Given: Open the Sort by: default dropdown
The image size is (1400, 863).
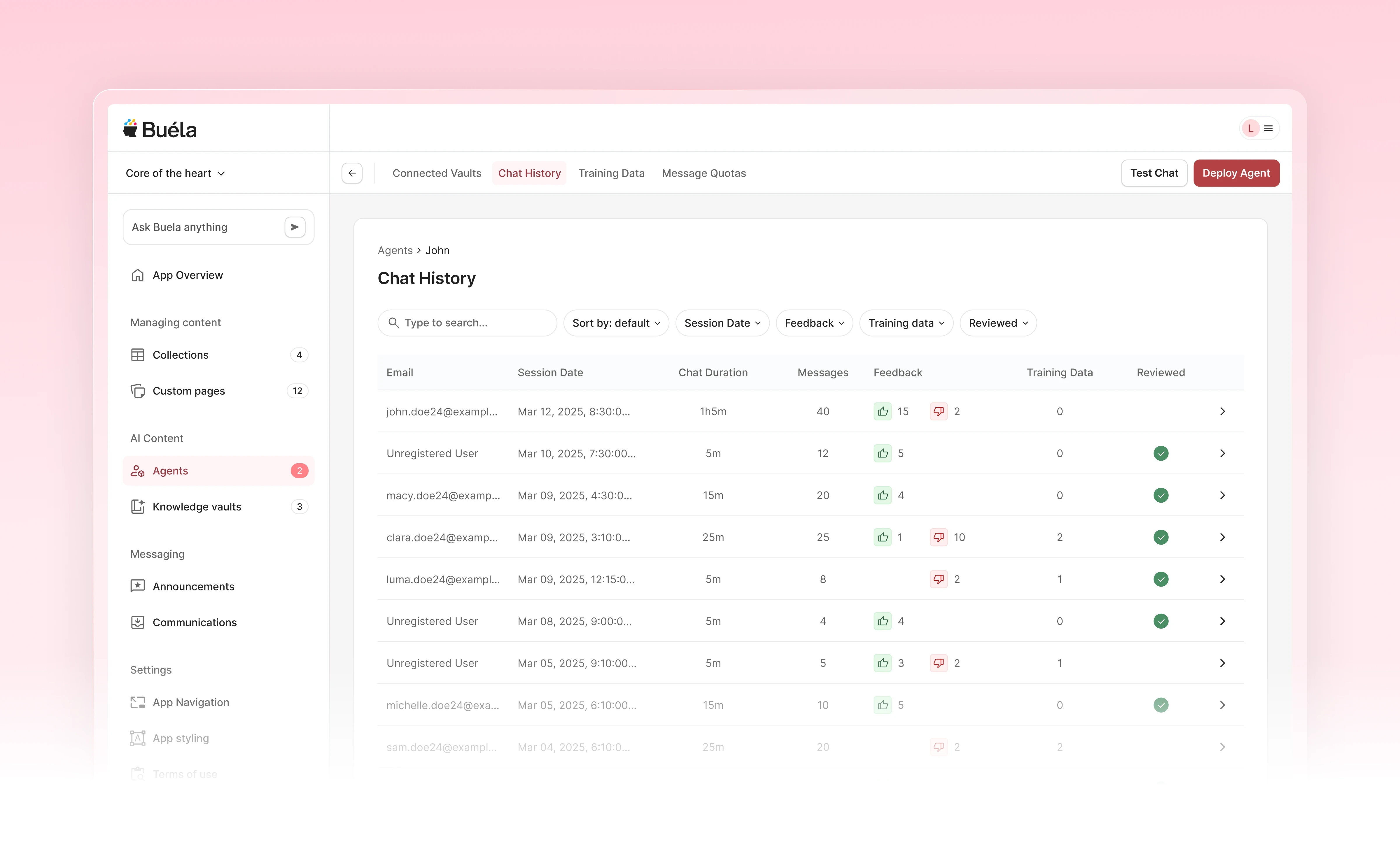Looking at the screenshot, I should 615,323.
